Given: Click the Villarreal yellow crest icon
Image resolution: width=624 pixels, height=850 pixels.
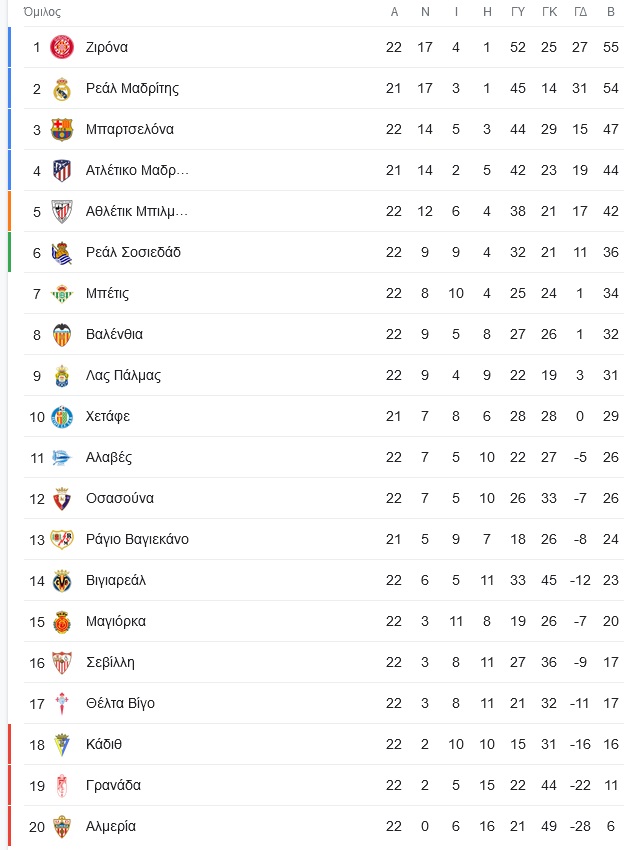Looking at the screenshot, I should tap(62, 581).
